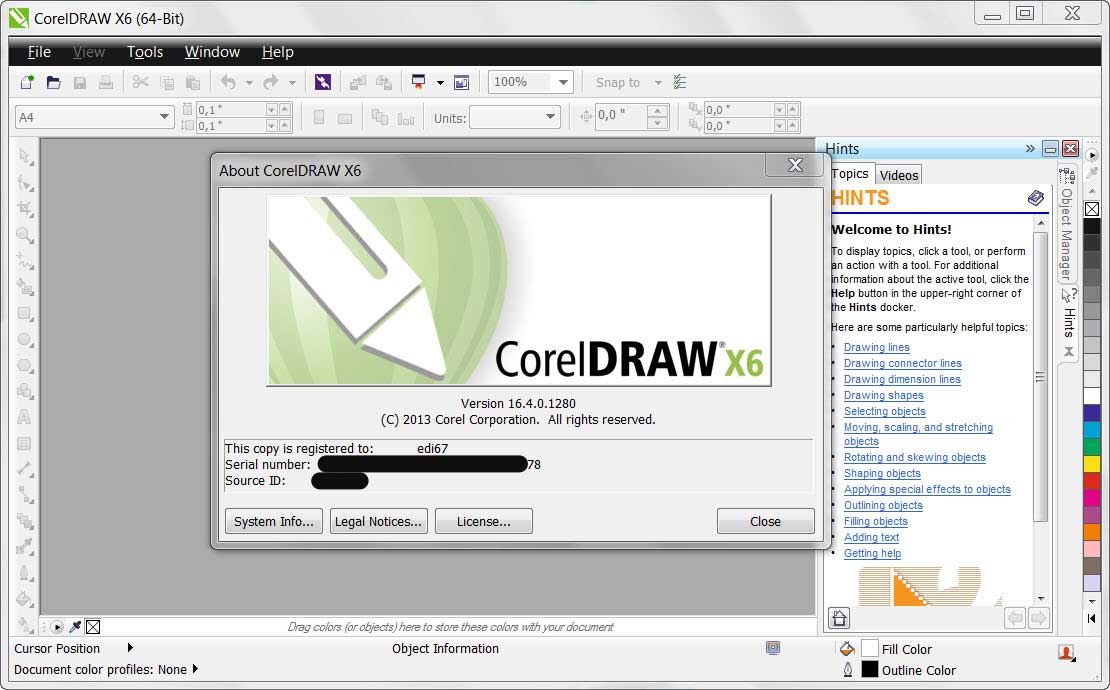Click the Application launcher icon
Viewport: 1110px width, 690px height.
(x=418, y=82)
